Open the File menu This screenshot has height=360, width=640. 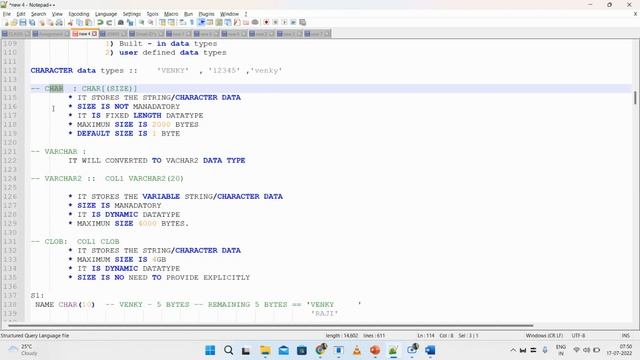click(x=7, y=14)
